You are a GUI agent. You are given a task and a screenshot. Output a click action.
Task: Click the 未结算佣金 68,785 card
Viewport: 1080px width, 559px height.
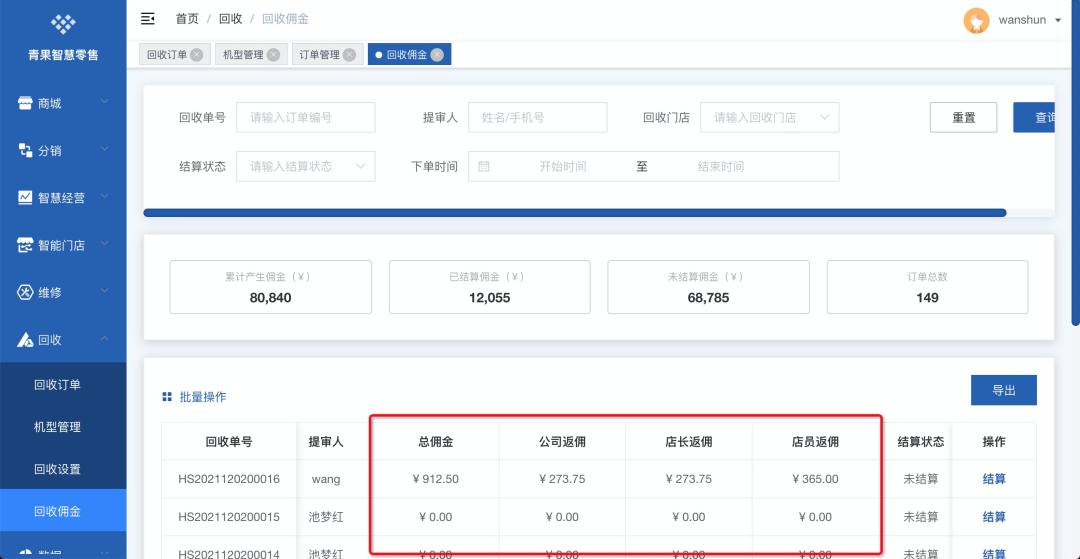pos(708,287)
